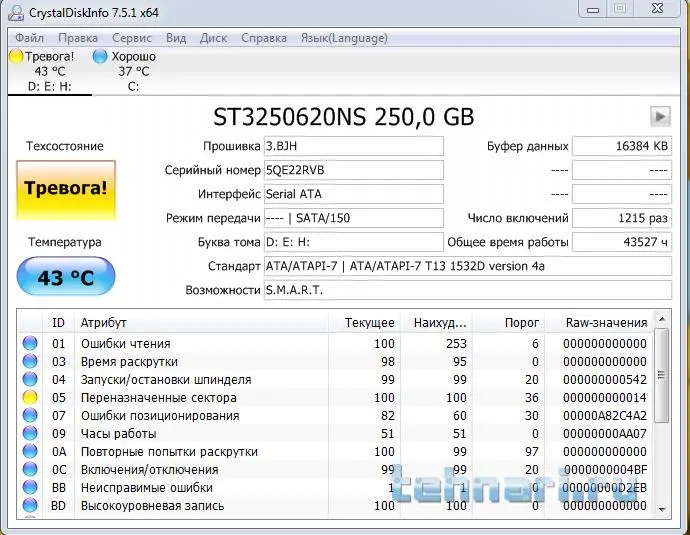Screen dimensions: 690x535
Task: Click the Буква тома field D: E: H:
Action: (353, 242)
